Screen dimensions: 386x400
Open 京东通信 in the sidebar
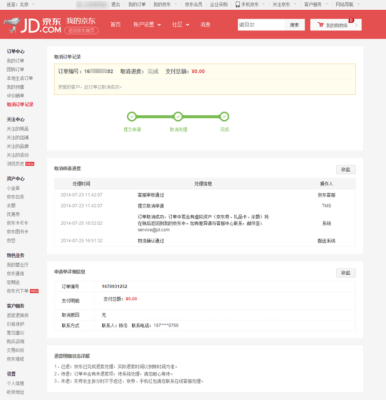(15, 274)
